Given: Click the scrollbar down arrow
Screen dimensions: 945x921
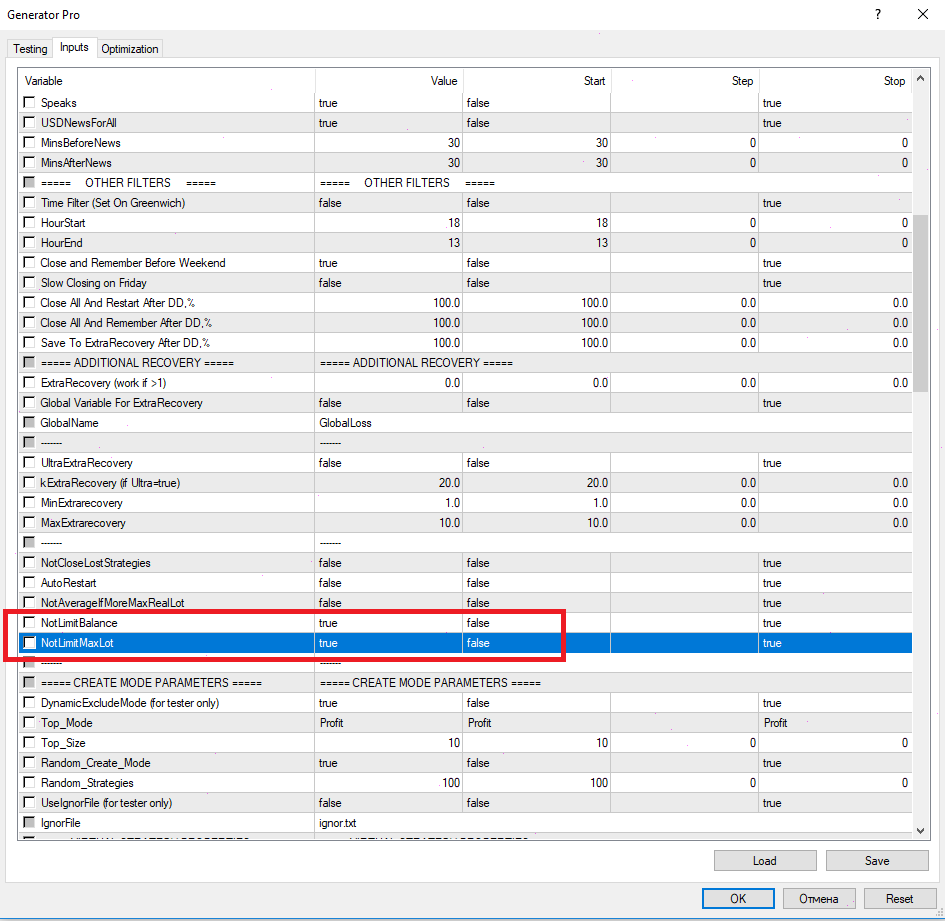Looking at the screenshot, I should tap(920, 831).
